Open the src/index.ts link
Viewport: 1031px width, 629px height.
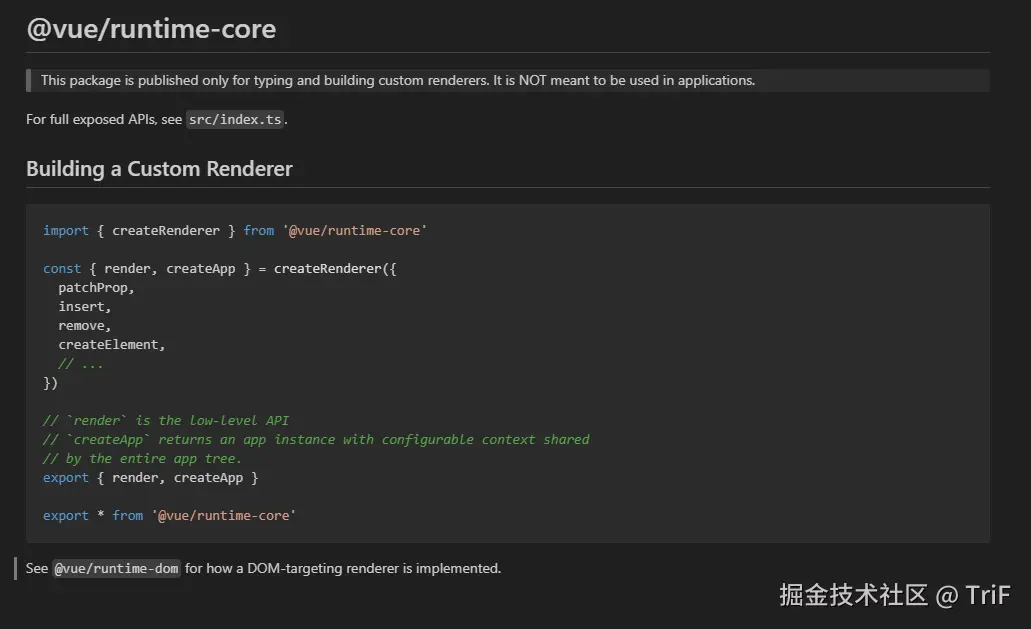point(235,120)
